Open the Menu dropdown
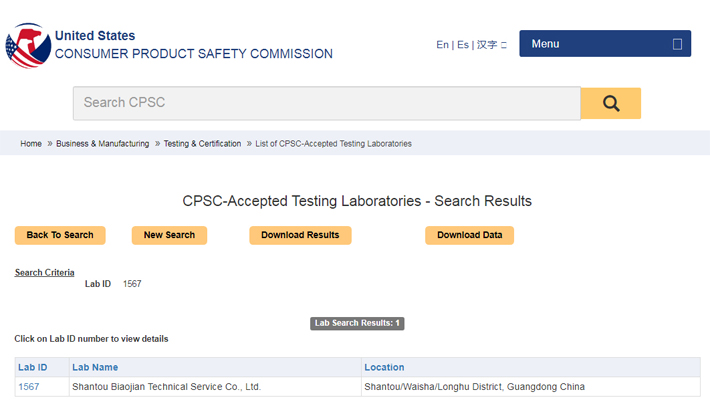 point(605,43)
